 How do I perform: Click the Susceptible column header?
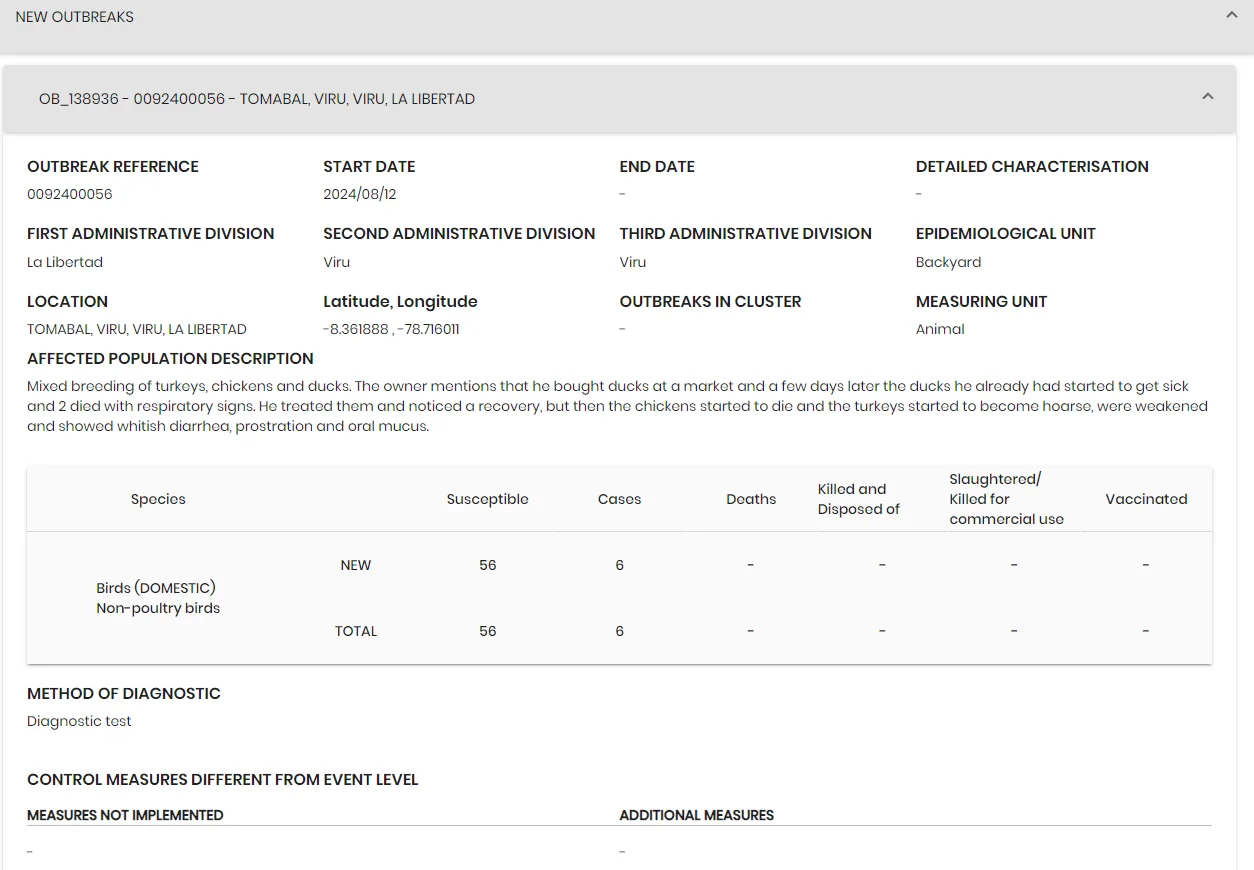click(x=488, y=499)
